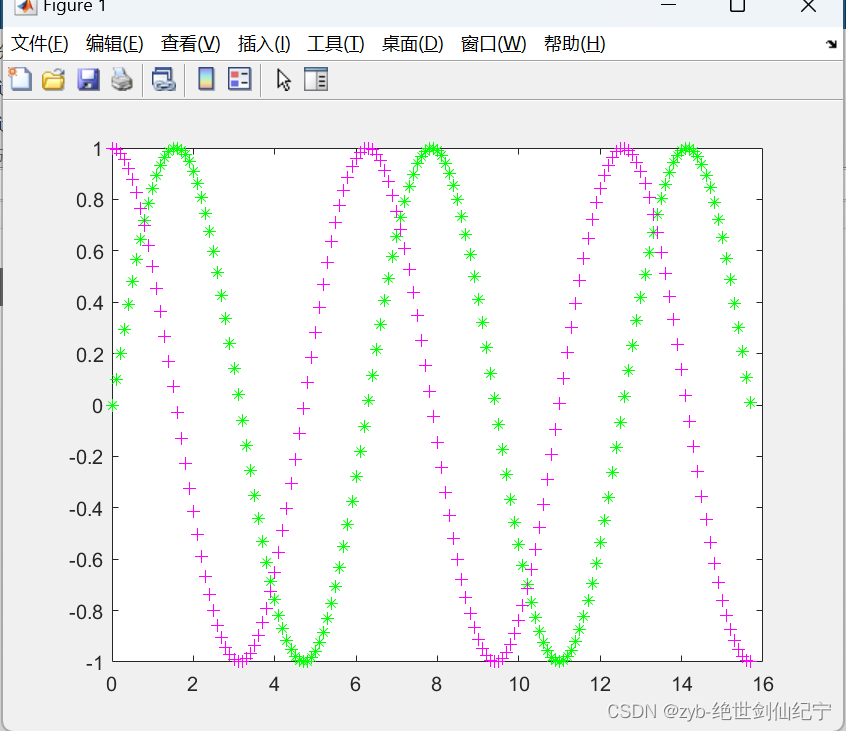Click y-axis tick label -0.8

(x=86, y=612)
